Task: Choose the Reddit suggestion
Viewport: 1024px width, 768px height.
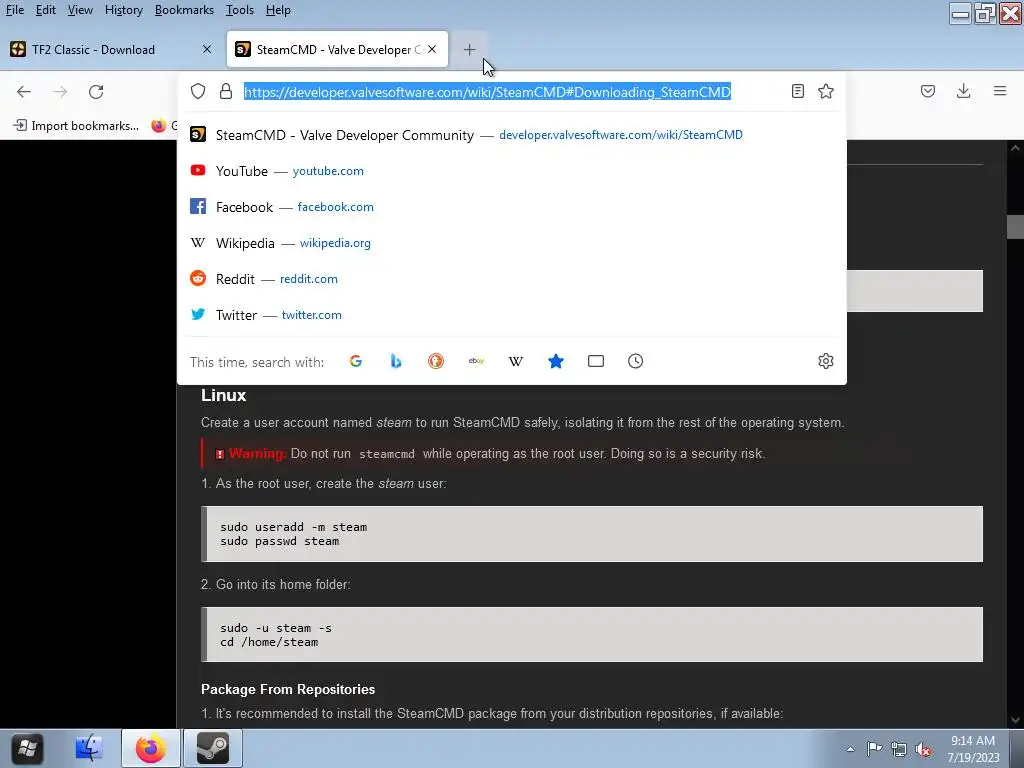Action: pos(512,279)
